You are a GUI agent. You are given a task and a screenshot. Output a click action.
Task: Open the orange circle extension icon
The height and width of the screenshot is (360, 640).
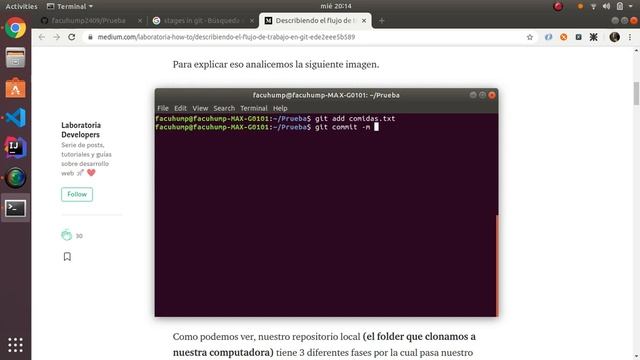[563, 37]
